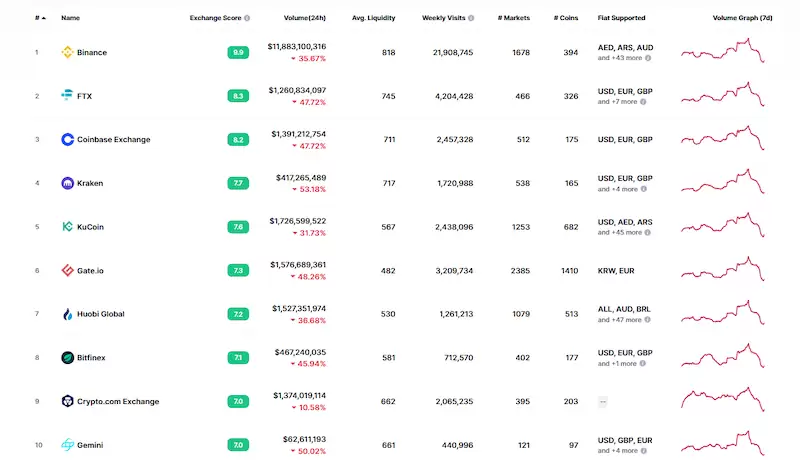Click the Coinbase Exchange logo icon
The width and height of the screenshot is (800, 460).
[68, 140]
